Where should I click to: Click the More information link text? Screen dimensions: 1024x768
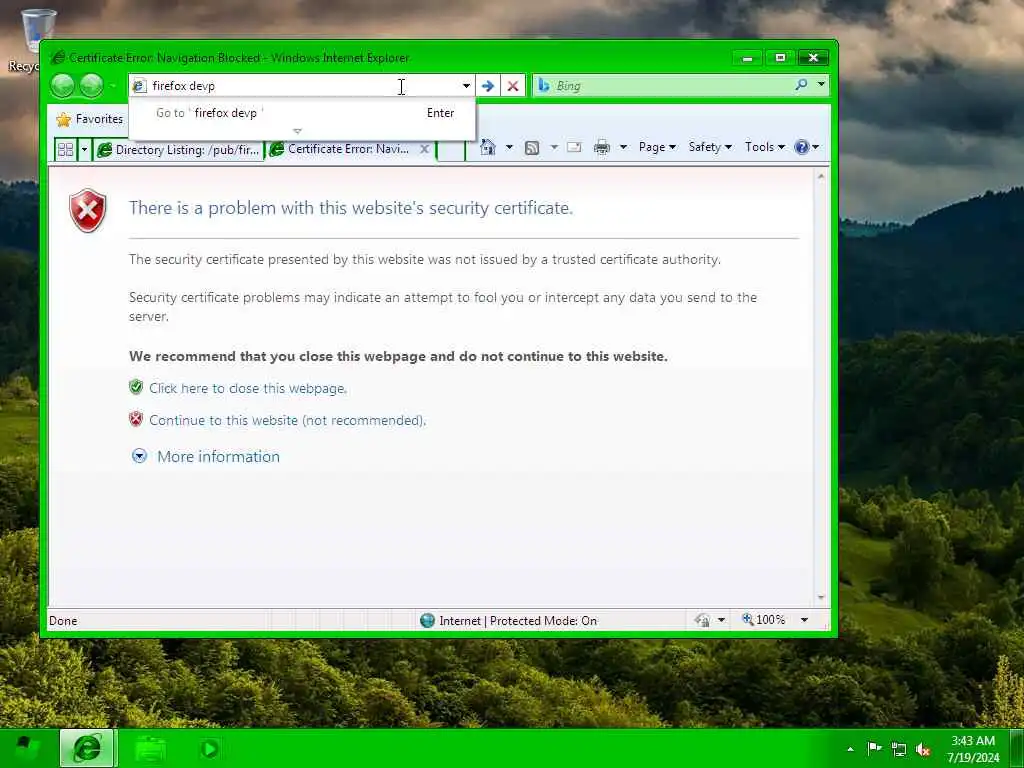[x=218, y=456]
